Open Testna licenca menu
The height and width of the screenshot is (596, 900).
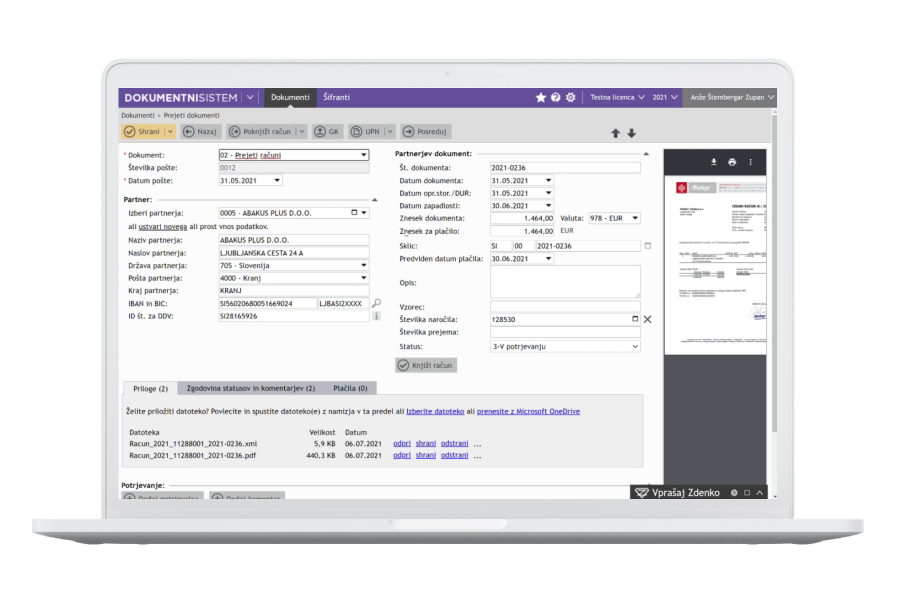[618, 98]
